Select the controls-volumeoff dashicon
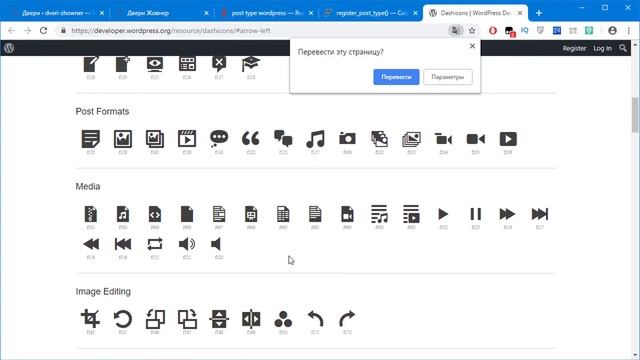 (x=216, y=244)
